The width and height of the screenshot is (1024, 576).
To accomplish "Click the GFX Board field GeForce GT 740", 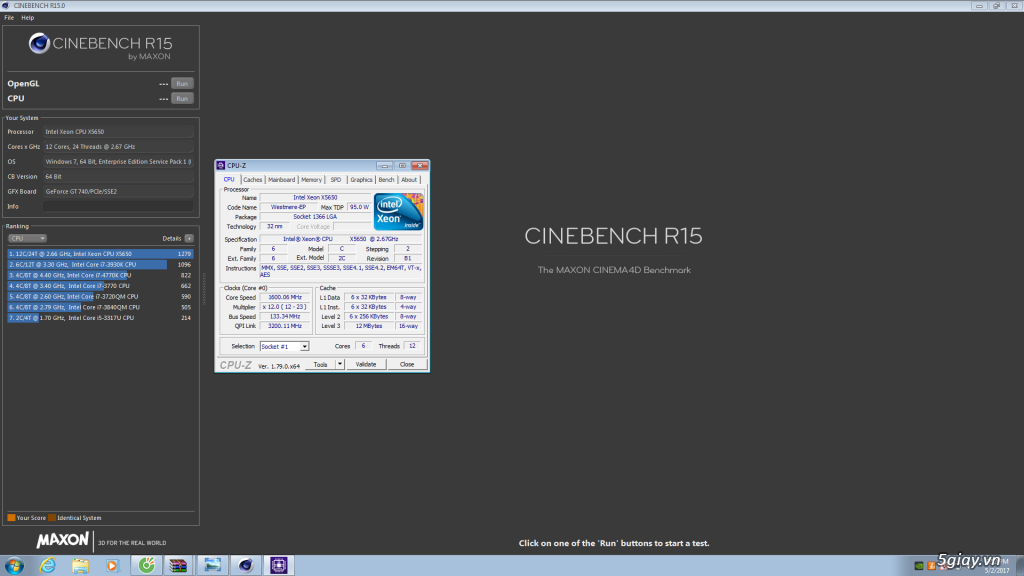I will [118, 191].
